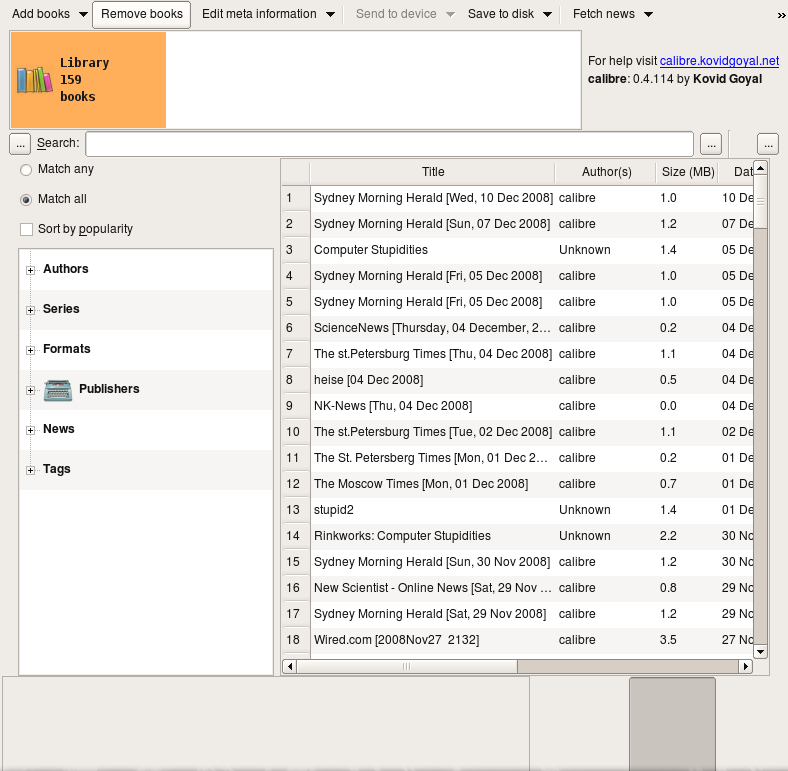This screenshot has width=788, height=771.
Task: Focus the Search input field
Action: (x=389, y=144)
